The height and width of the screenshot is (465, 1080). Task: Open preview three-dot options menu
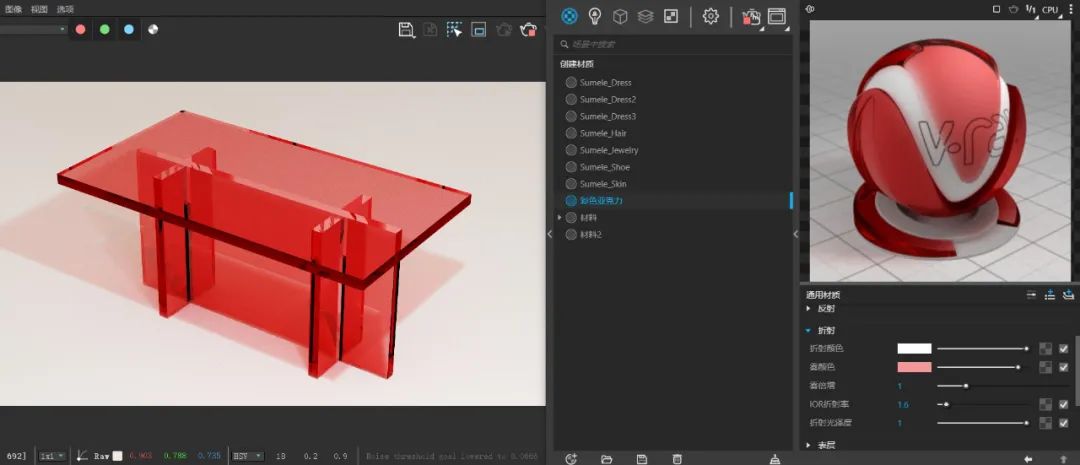tap(1070, 10)
